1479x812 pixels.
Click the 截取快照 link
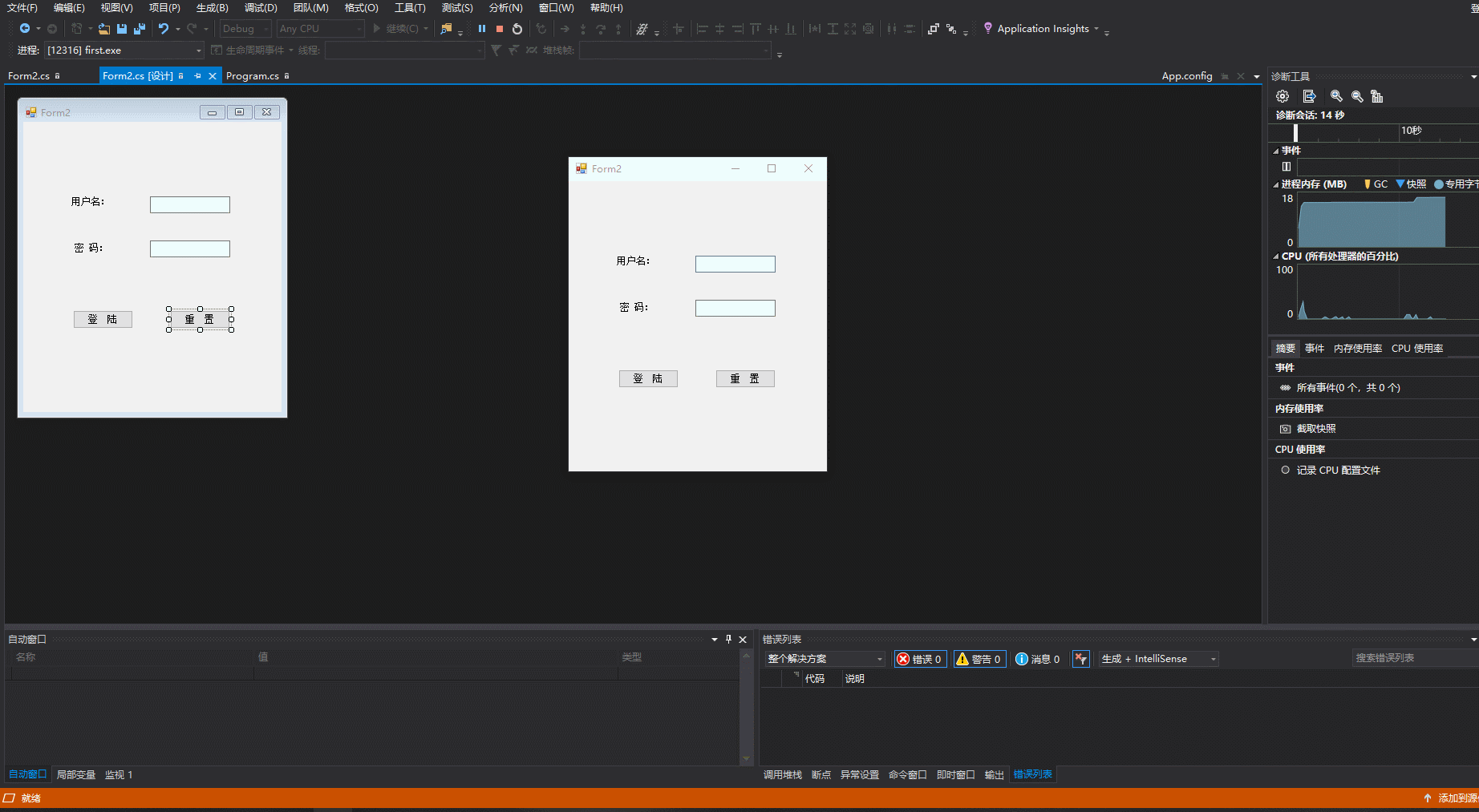click(x=1316, y=429)
